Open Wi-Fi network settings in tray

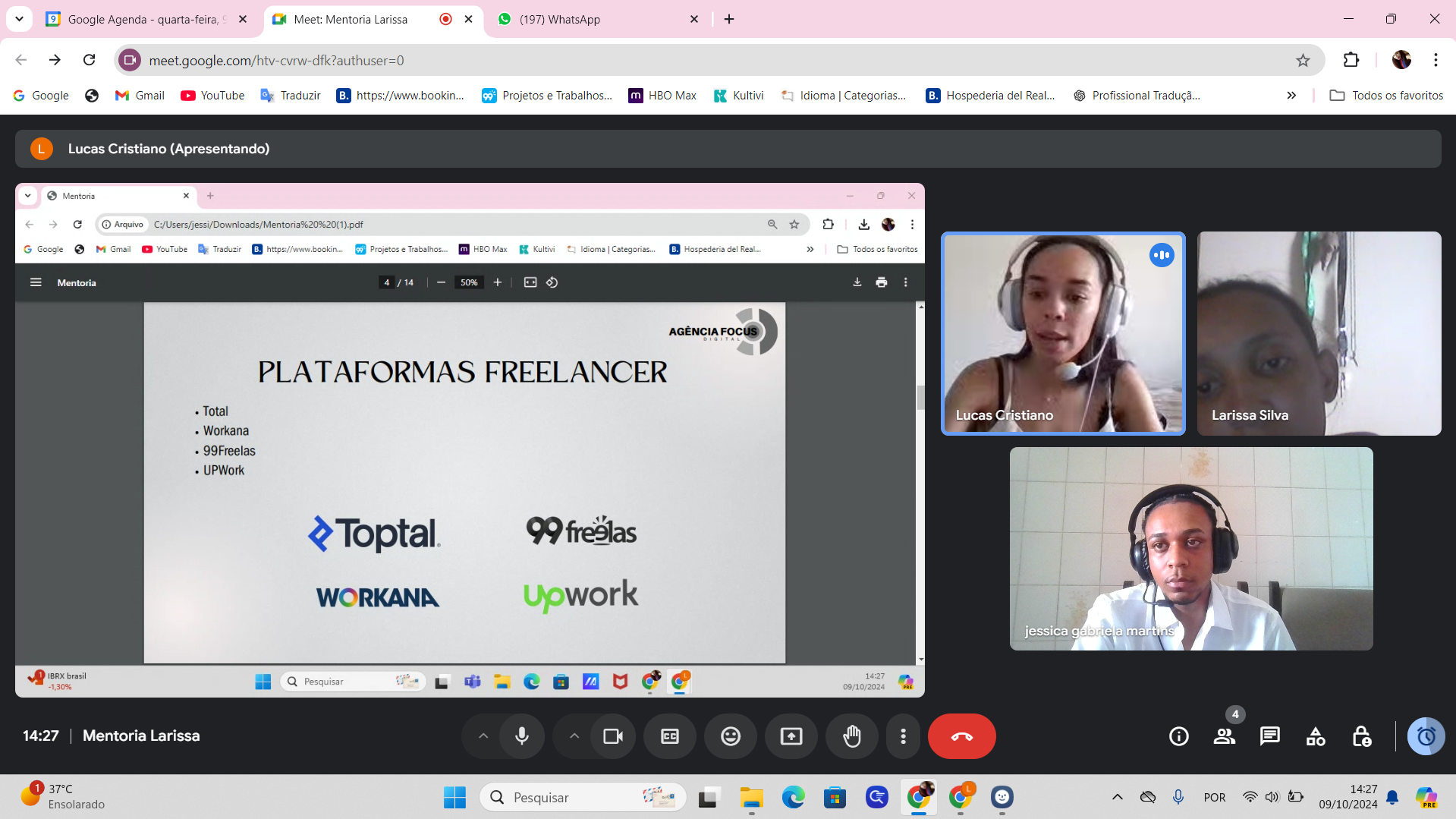tap(1250, 797)
